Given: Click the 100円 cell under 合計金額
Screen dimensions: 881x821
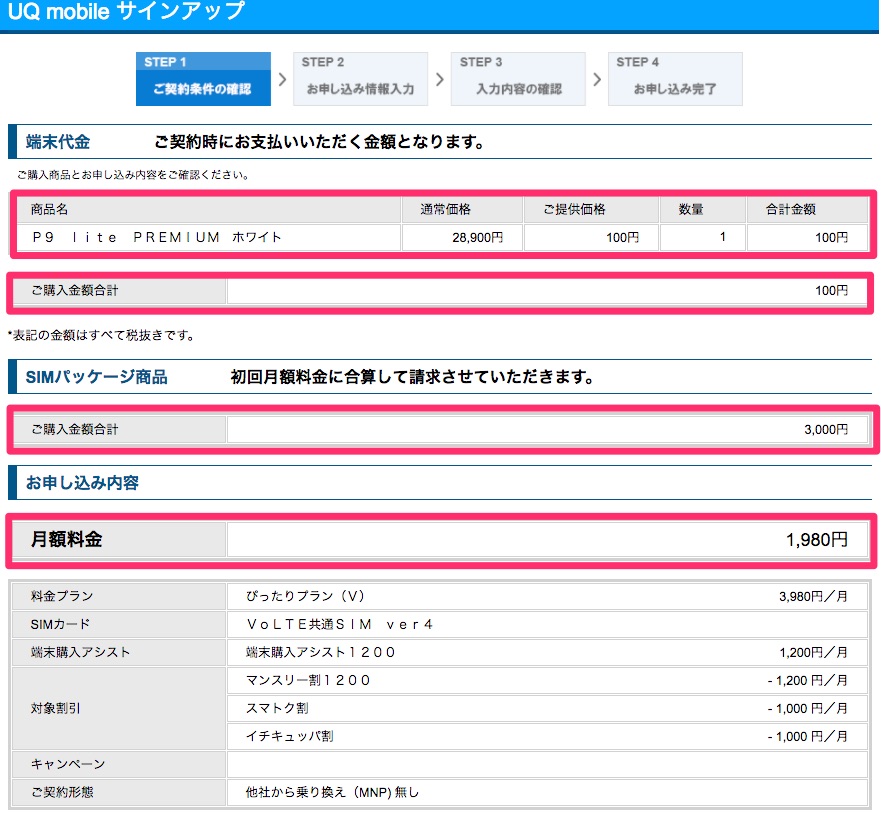Looking at the screenshot, I should click(x=807, y=237).
